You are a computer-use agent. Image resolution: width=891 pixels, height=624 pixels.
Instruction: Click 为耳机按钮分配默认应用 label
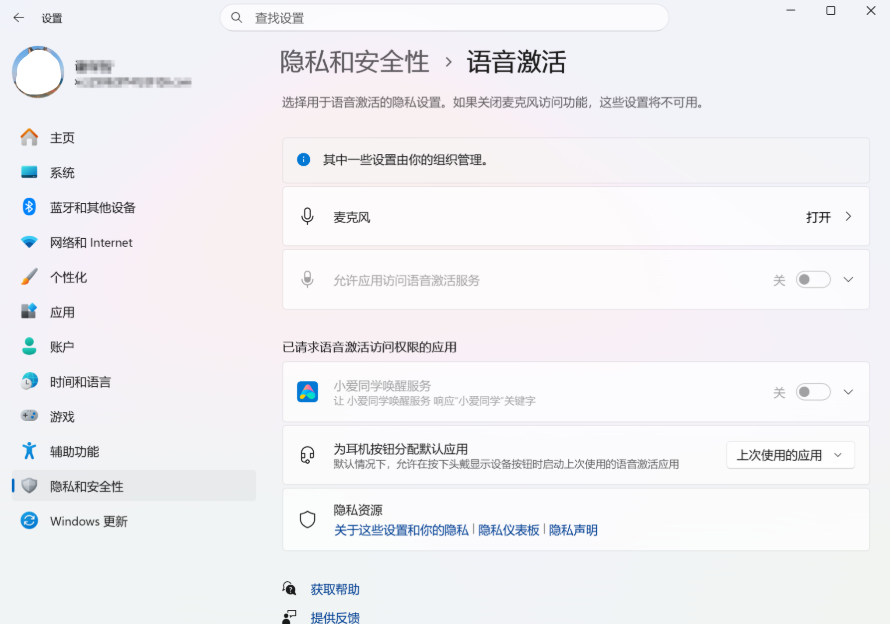pyautogui.click(x=401, y=449)
